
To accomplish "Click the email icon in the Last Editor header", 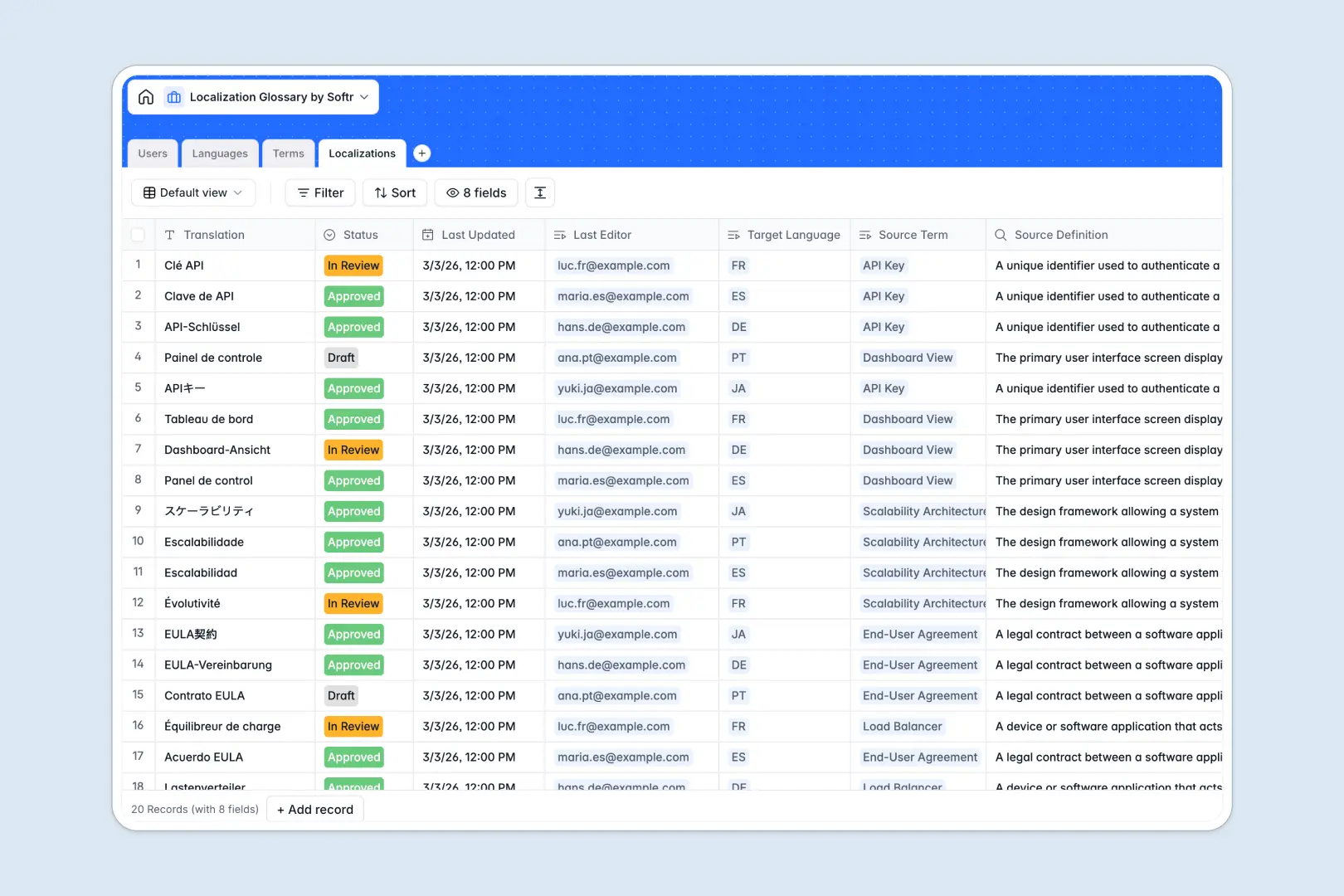I will coord(560,235).
